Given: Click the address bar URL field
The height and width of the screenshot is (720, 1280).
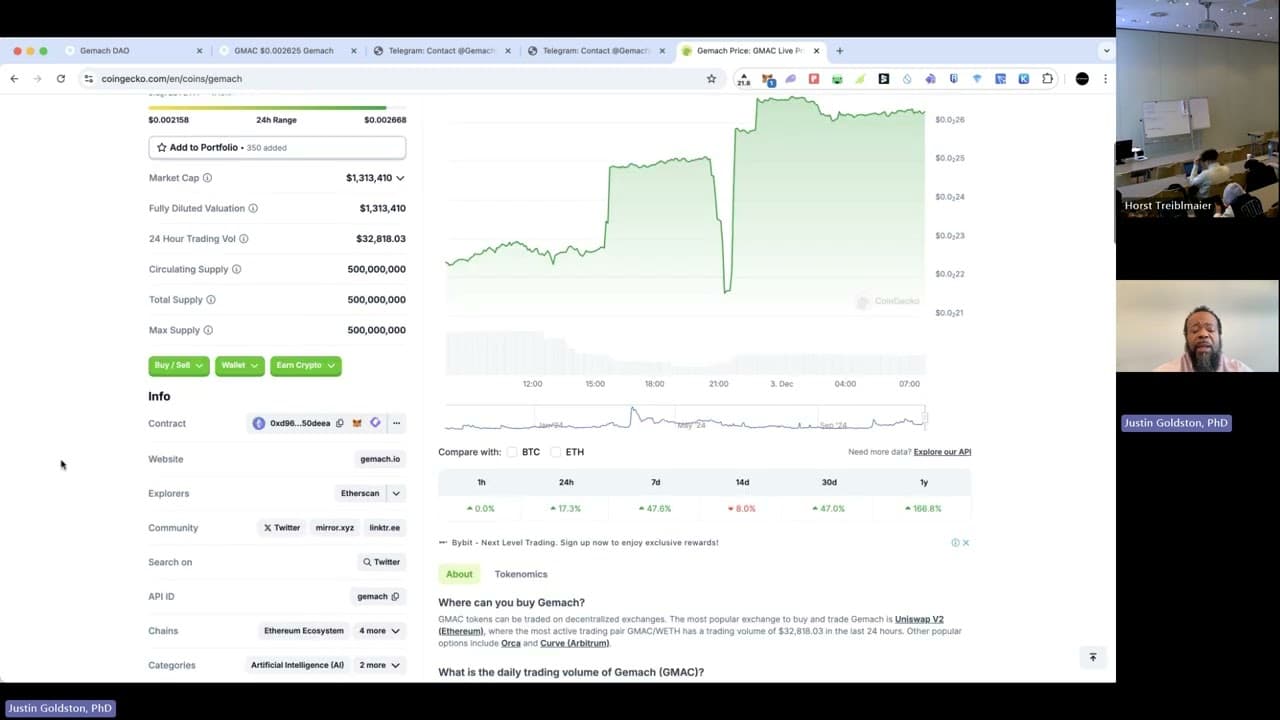Looking at the screenshot, I should (400, 78).
